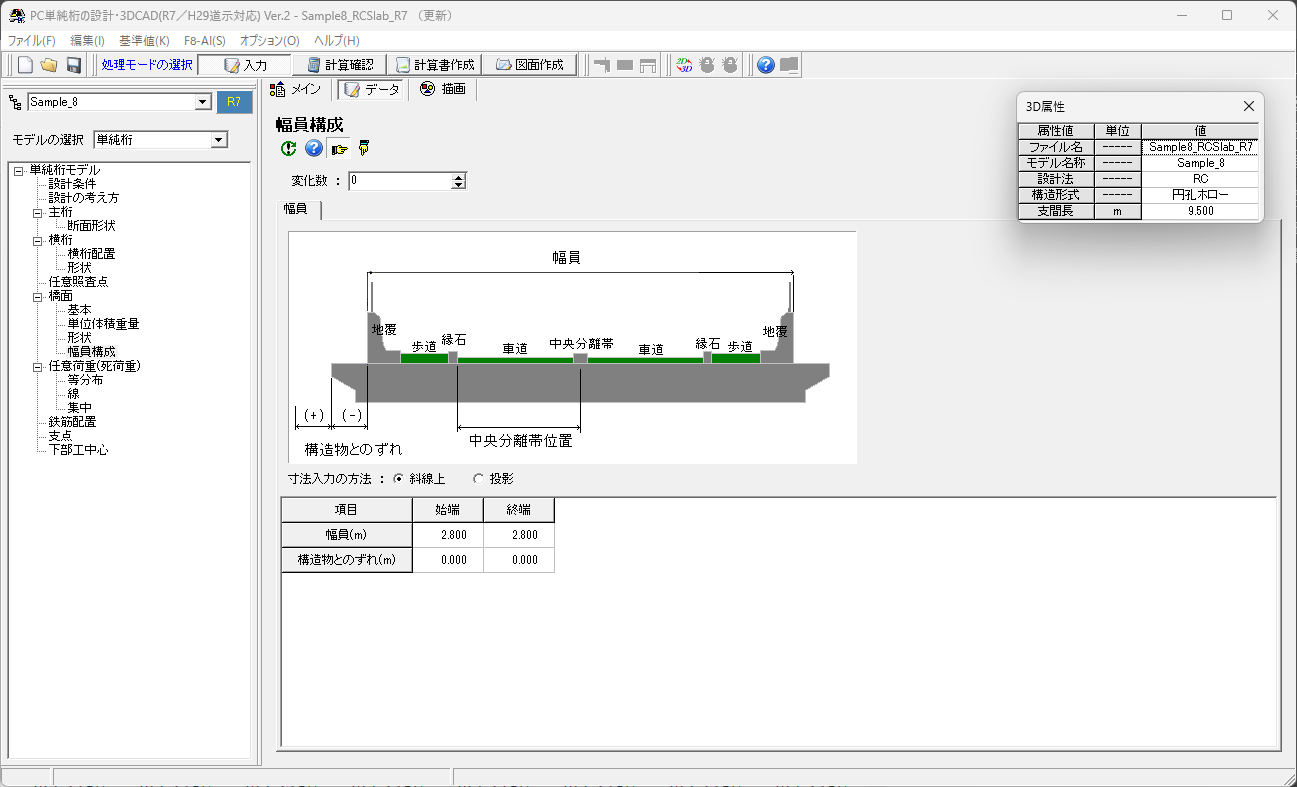Collapse the 単純桁モデル tree node
Image resolution: width=1297 pixels, height=787 pixels.
(19, 170)
